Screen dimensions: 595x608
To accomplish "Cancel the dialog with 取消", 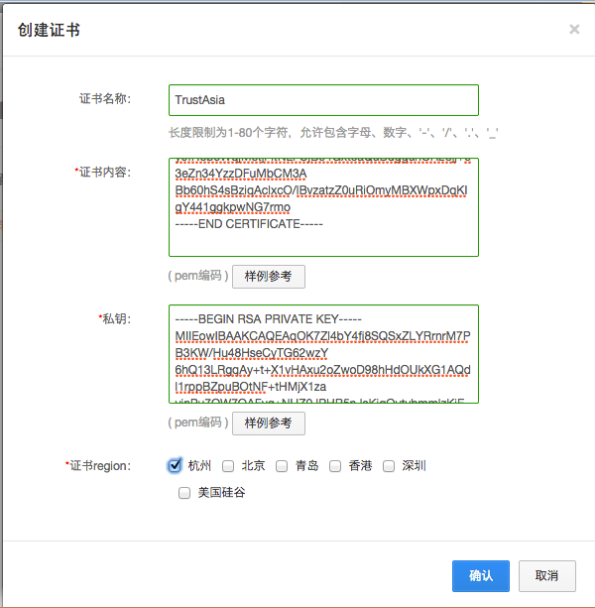I will click(x=547, y=576).
